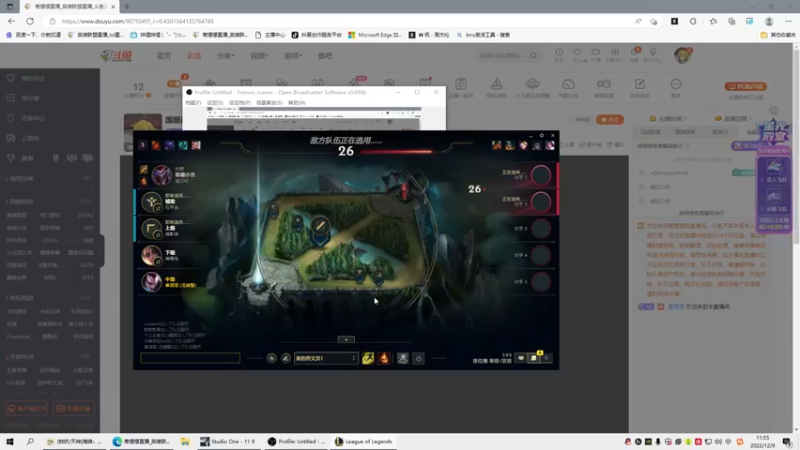
Task: Click the Douyu logo
Action: tap(117, 56)
